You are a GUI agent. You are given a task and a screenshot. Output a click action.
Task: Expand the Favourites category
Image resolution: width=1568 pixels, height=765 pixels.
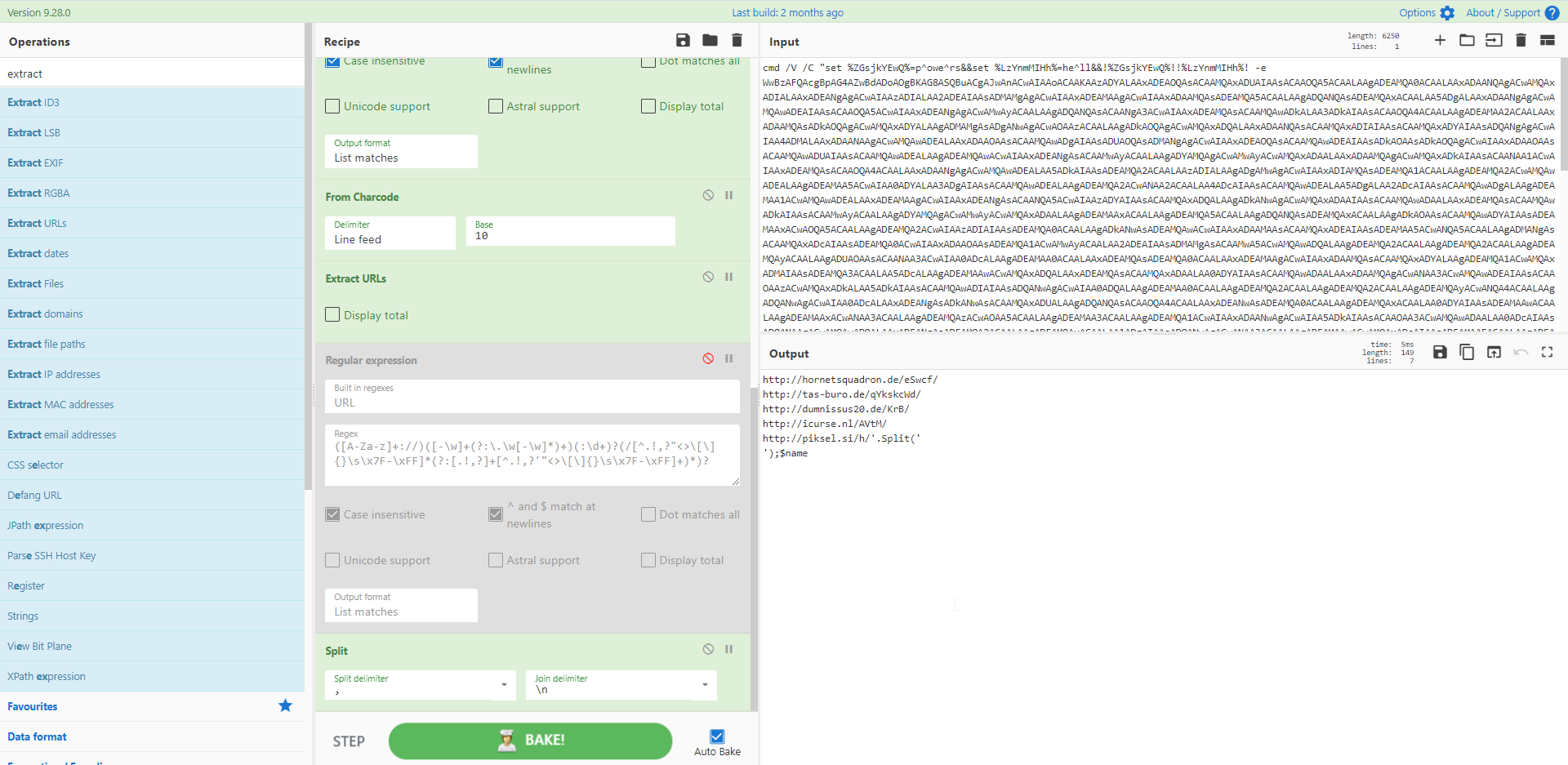[152, 706]
